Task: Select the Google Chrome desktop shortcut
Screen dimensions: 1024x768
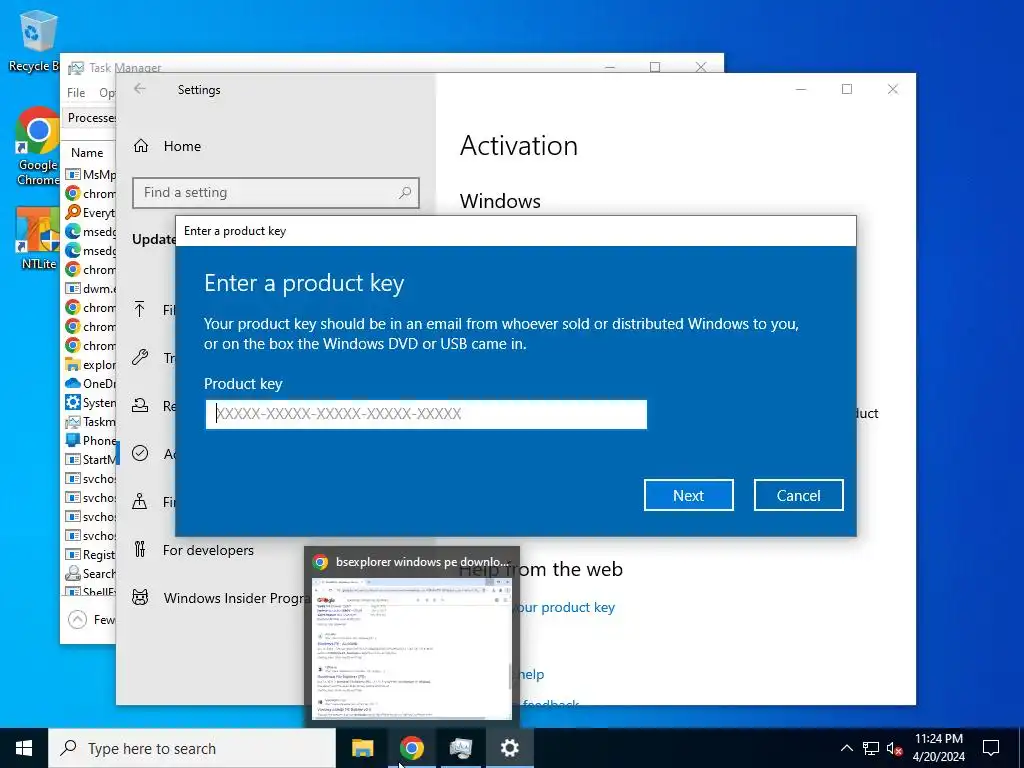Action: [x=37, y=147]
